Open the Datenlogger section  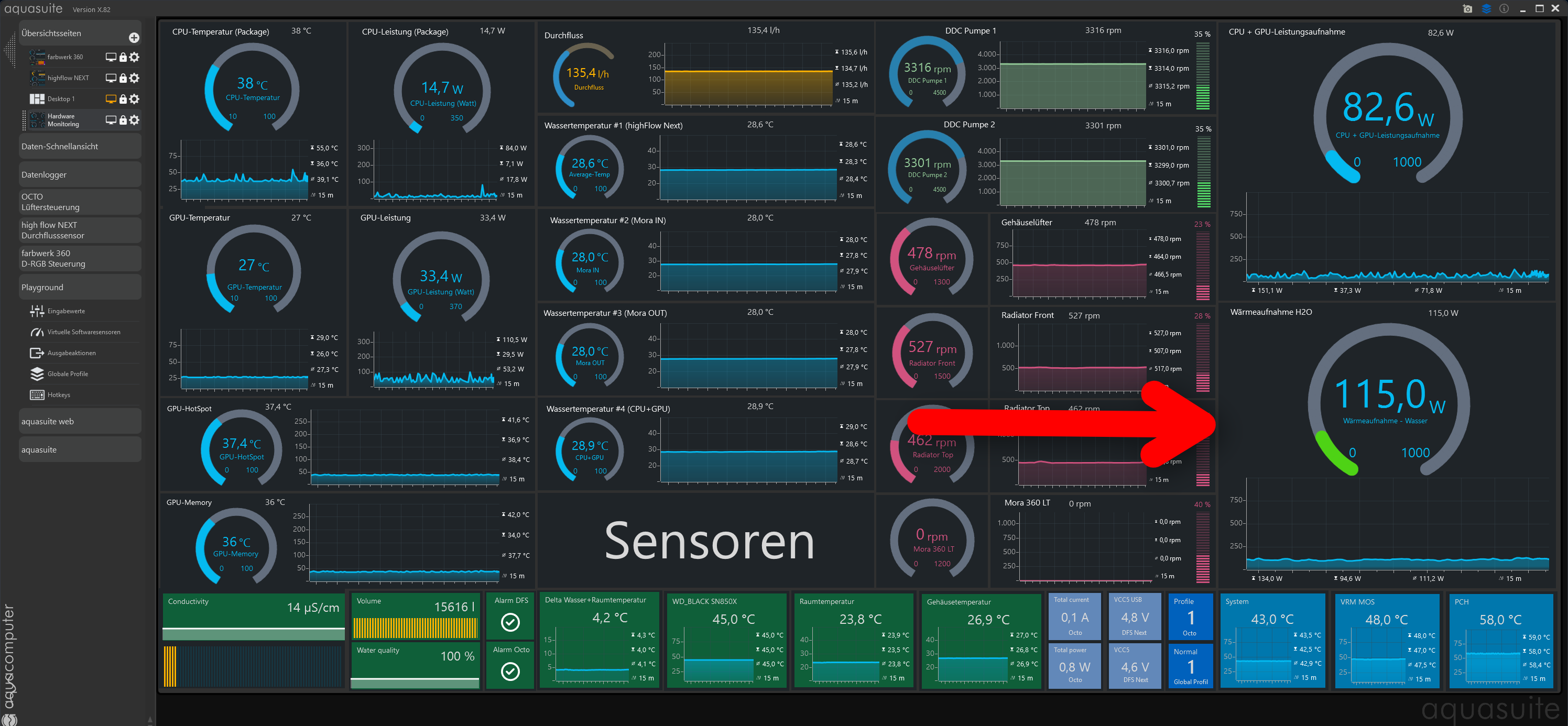point(80,174)
